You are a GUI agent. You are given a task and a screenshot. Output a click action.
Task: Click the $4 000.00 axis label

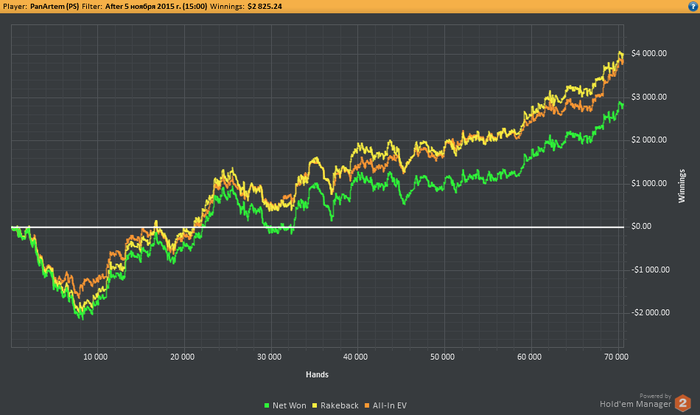click(x=649, y=54)
